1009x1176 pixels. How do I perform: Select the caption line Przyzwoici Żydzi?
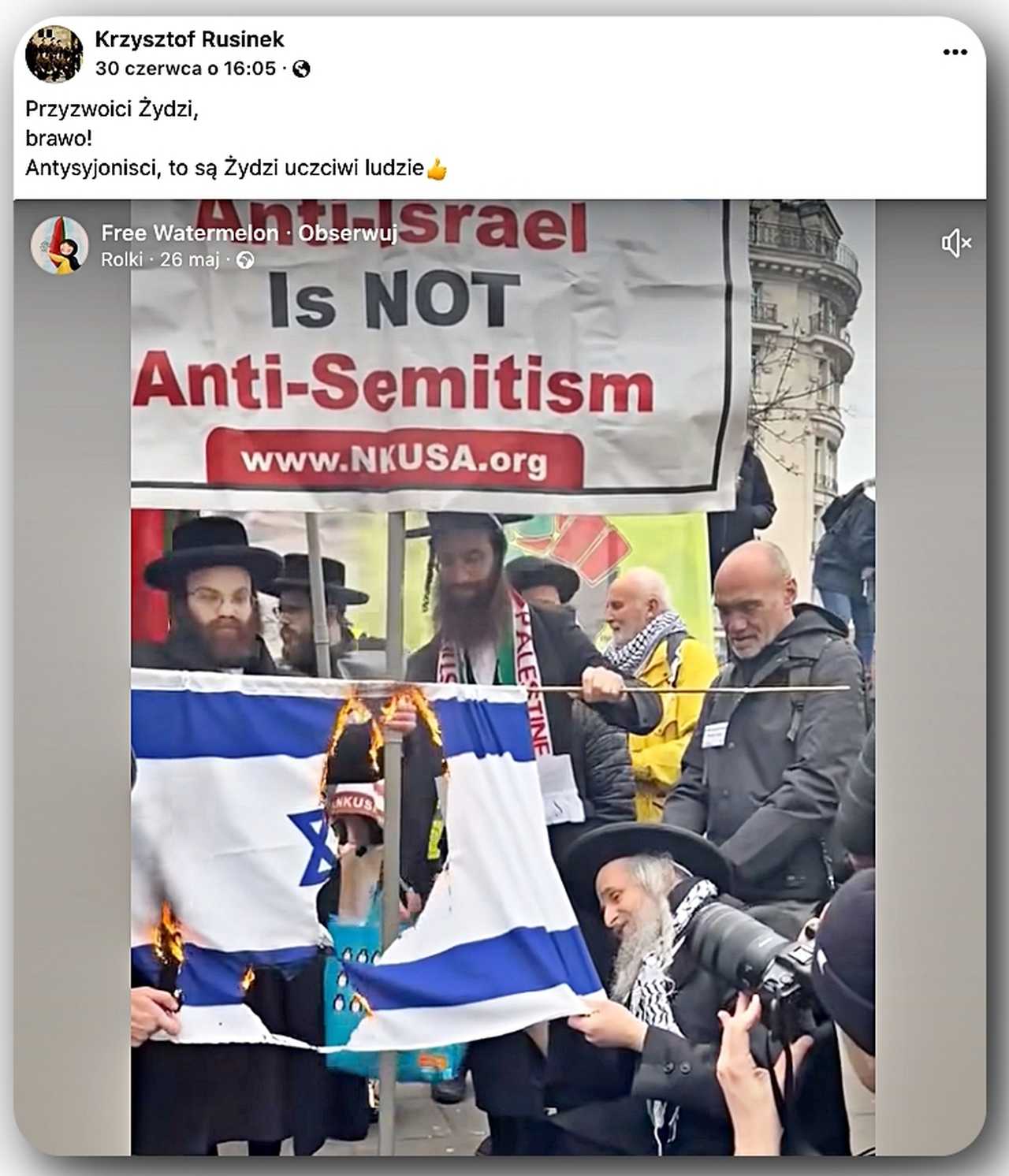[112, 109]
